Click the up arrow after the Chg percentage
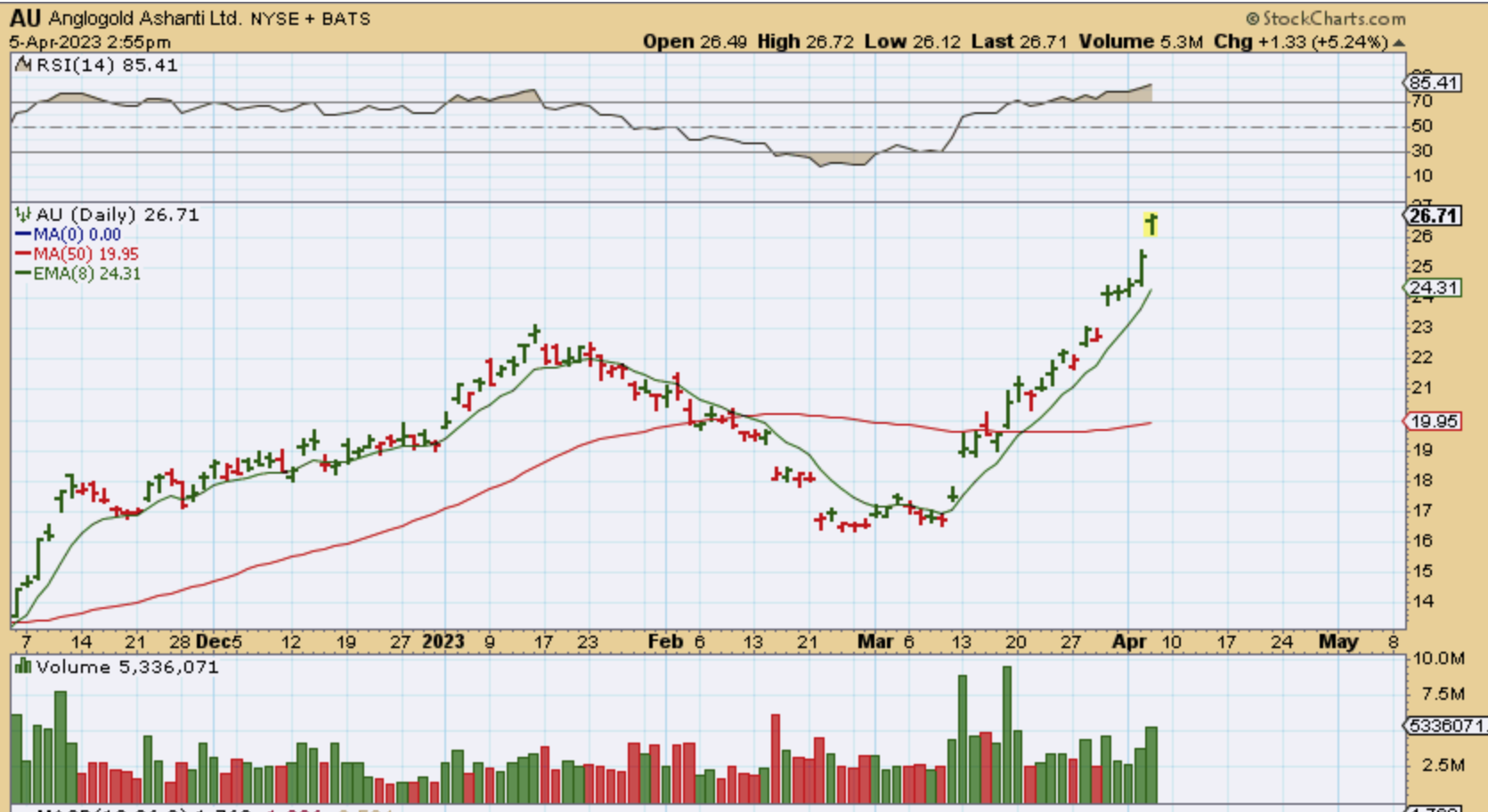 tap(1399, 43)
